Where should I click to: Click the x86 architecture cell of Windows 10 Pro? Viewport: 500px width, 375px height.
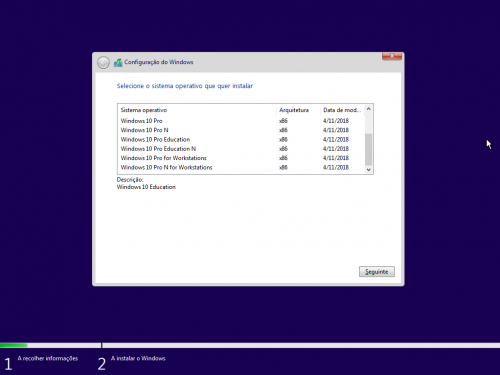click(x=283, y=121)
